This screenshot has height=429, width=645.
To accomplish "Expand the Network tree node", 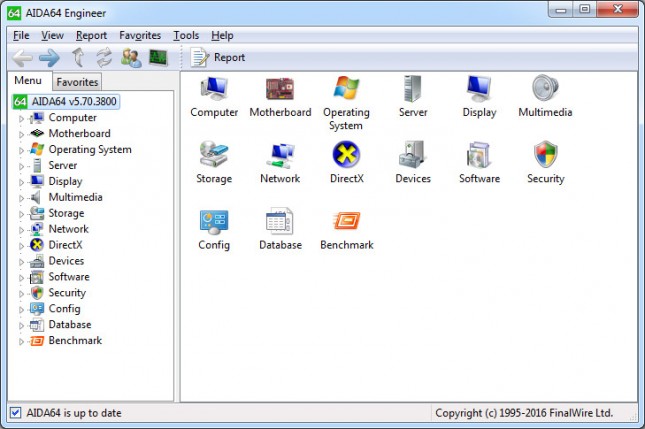I will pos(21,230).
